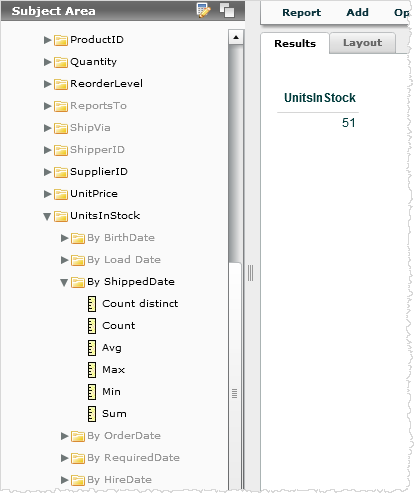The image size is (414, 495).
Task: Select the Sum measure ruler icon
Action: pyautogui.click(x=92, y=414)
